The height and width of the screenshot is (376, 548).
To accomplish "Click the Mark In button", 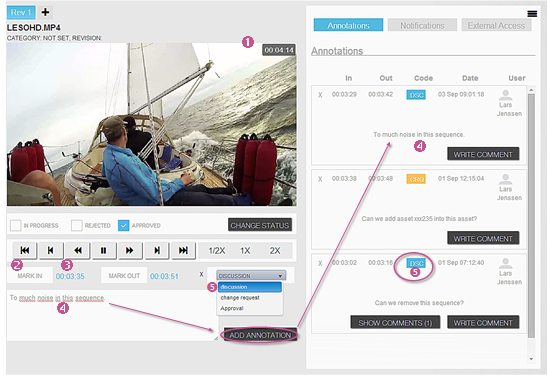I will coord(30,276).
